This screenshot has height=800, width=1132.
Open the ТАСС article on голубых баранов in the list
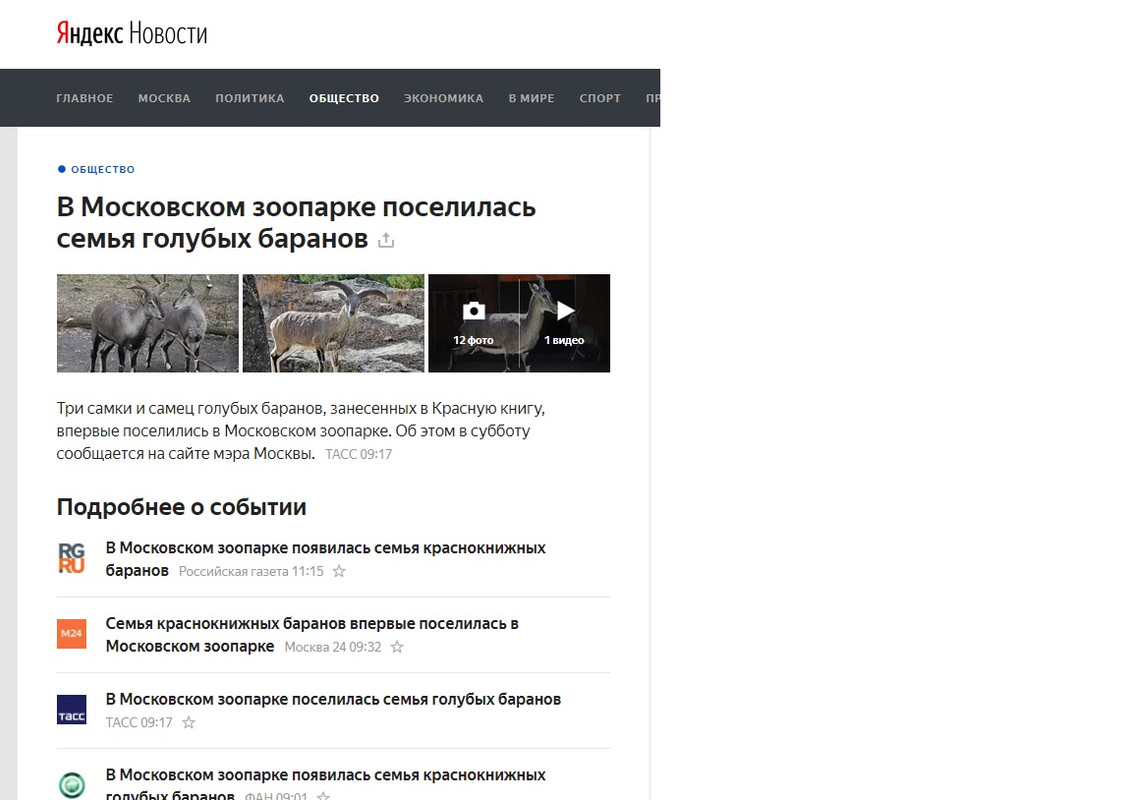click(333, 699)
